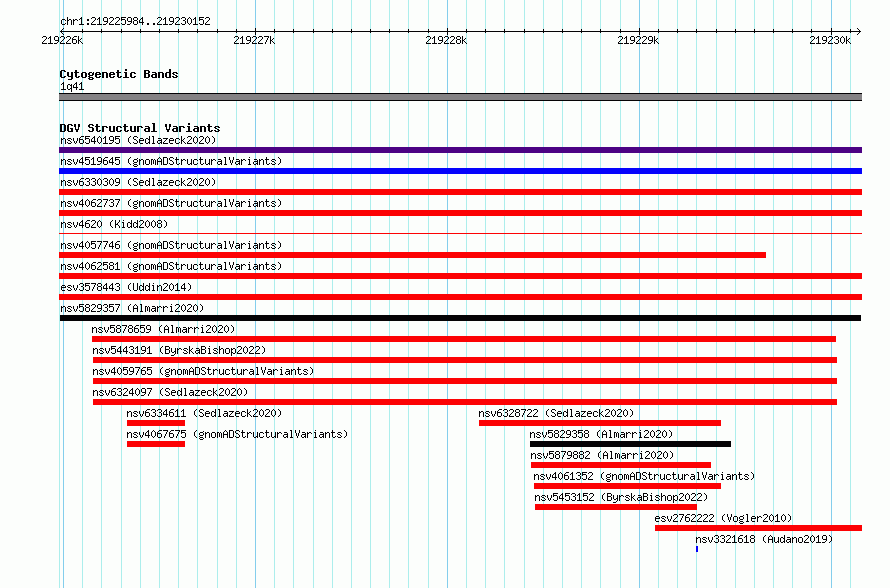This screenshot has width=890, height=588.
Task: Click the thin nsv4620 (Kidd2008) line
Action: 460,233
